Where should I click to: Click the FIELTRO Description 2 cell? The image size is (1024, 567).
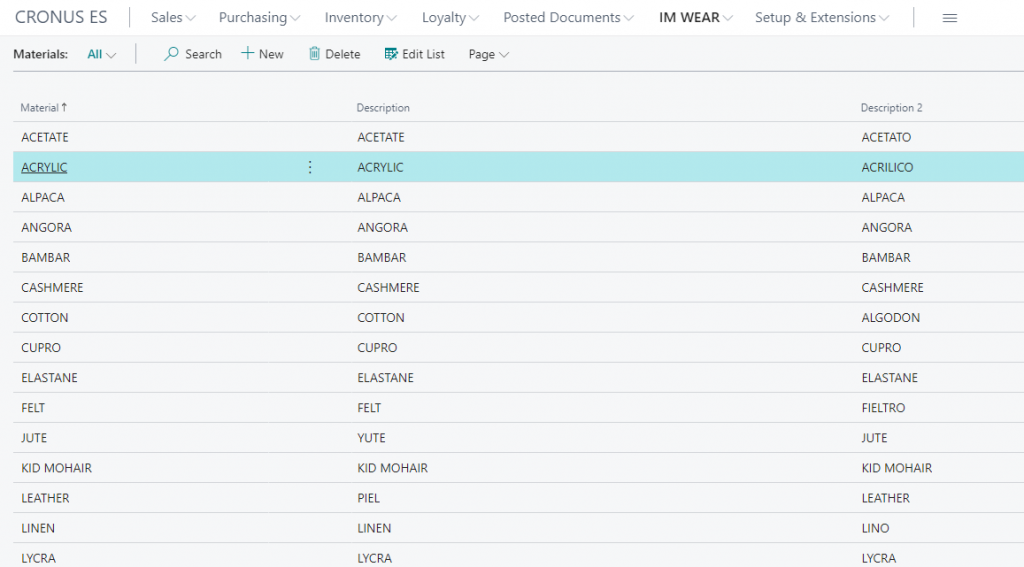click(883, 408)
